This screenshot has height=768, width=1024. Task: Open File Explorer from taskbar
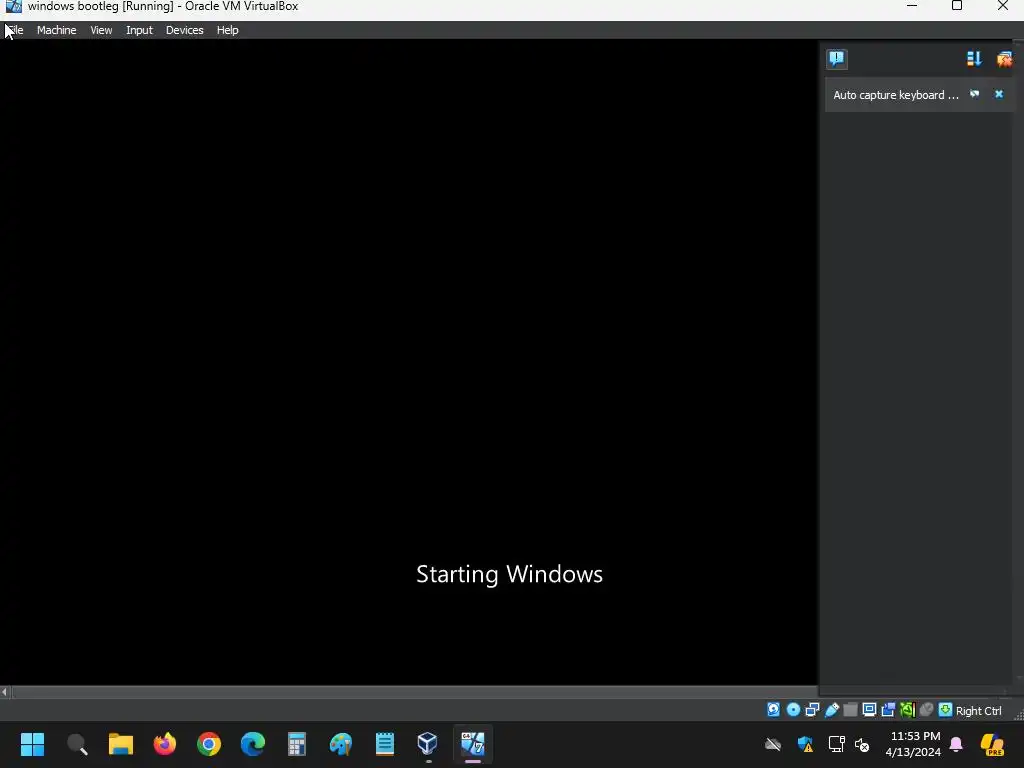[121, 744]
